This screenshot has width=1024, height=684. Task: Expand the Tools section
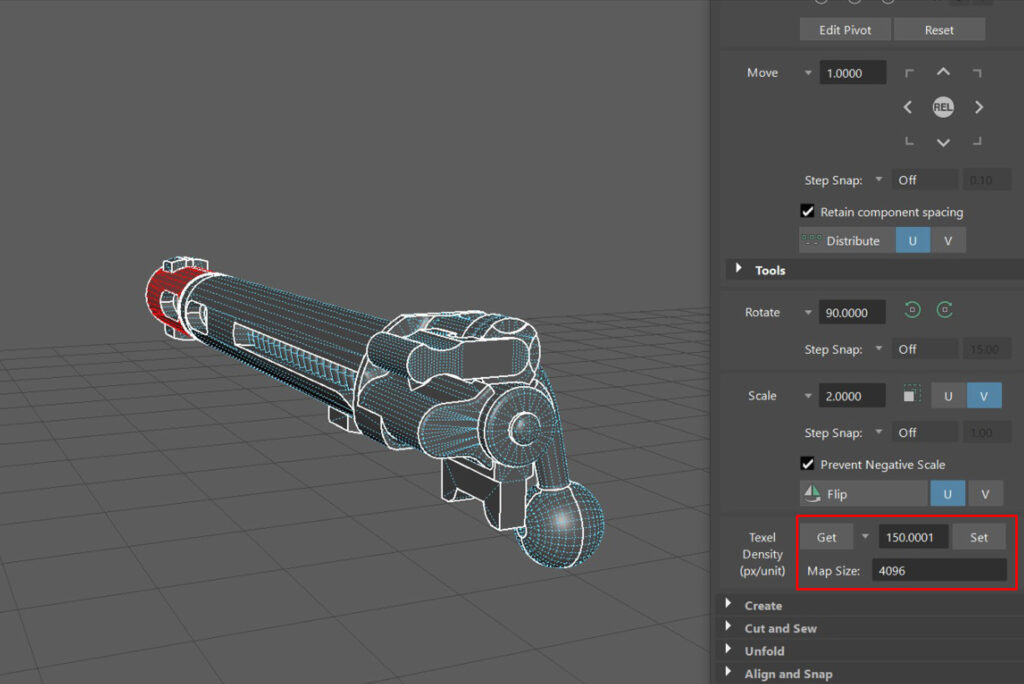pos(739,269)
